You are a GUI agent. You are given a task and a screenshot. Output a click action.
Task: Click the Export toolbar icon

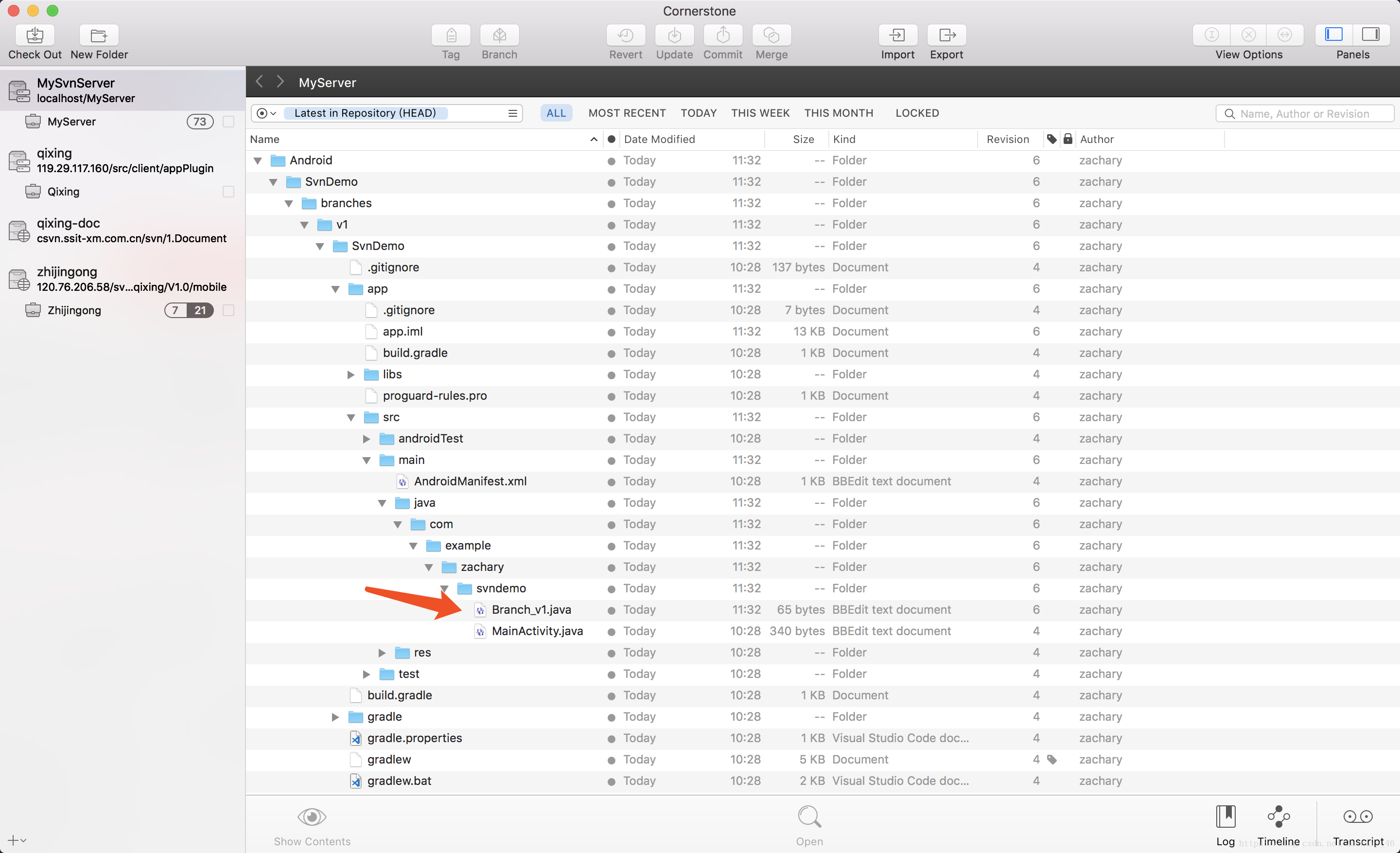[x=946, y=35]
